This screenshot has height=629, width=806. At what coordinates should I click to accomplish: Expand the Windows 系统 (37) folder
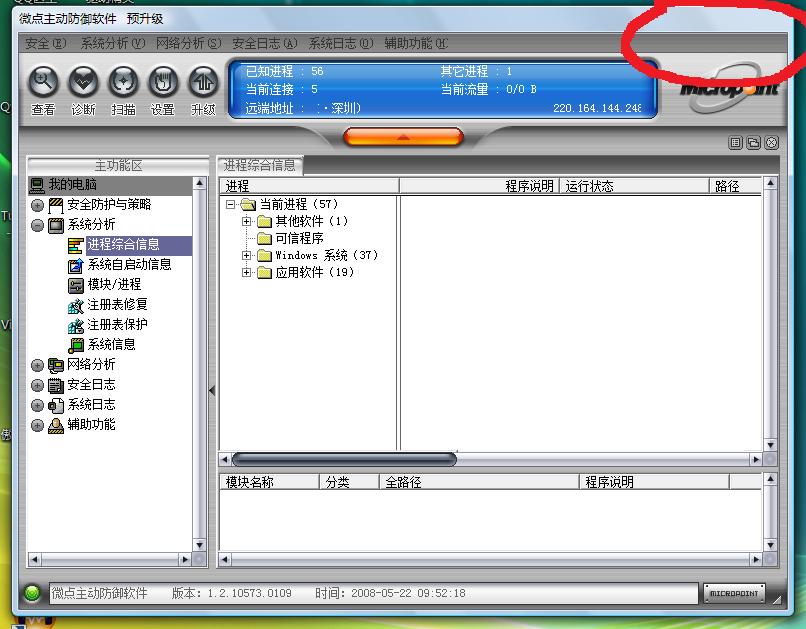click(x=247, y=255)
